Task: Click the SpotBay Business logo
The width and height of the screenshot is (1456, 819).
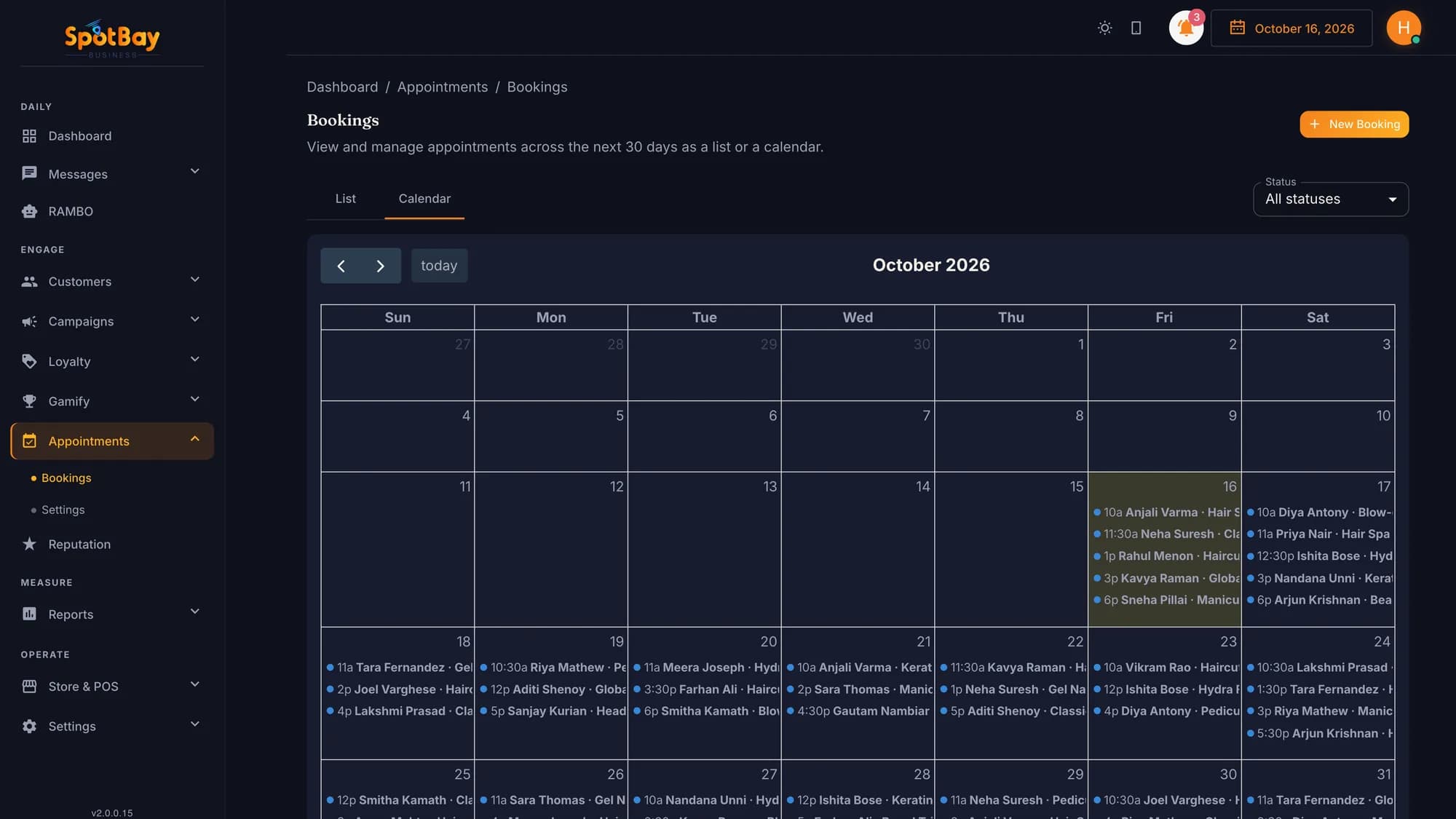Action: coord(112,38)
